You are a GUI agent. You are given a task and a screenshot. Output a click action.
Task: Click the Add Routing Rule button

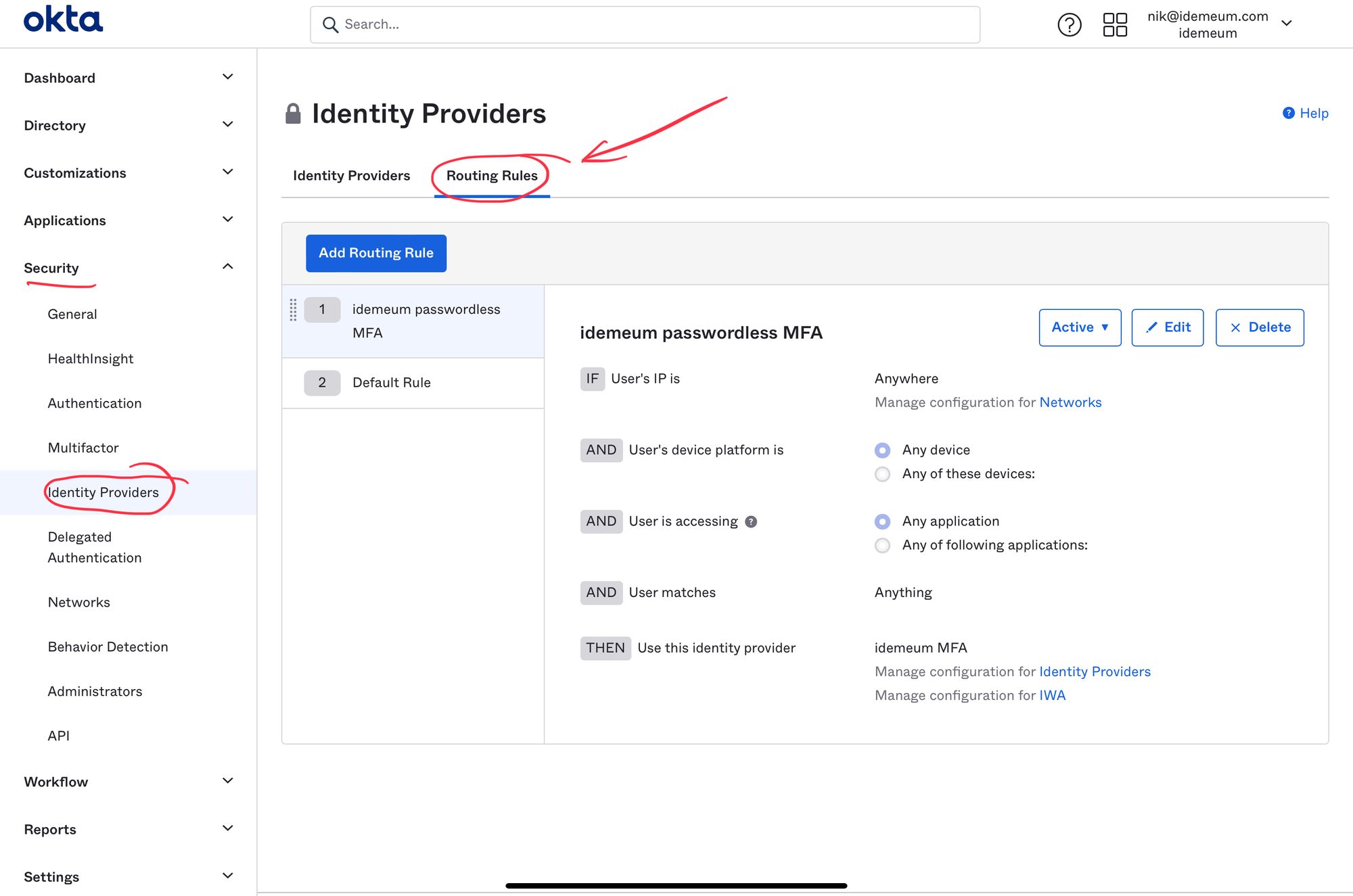pyautogui.click(x=376, y=254)
